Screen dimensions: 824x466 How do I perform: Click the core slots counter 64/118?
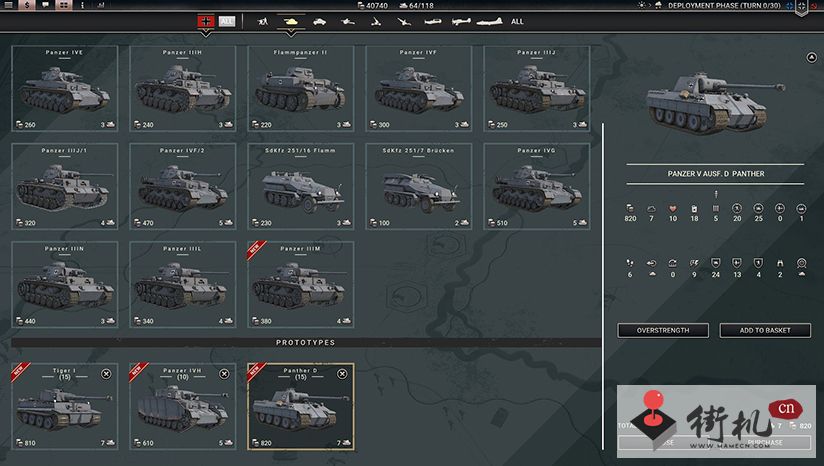point(417,5)
